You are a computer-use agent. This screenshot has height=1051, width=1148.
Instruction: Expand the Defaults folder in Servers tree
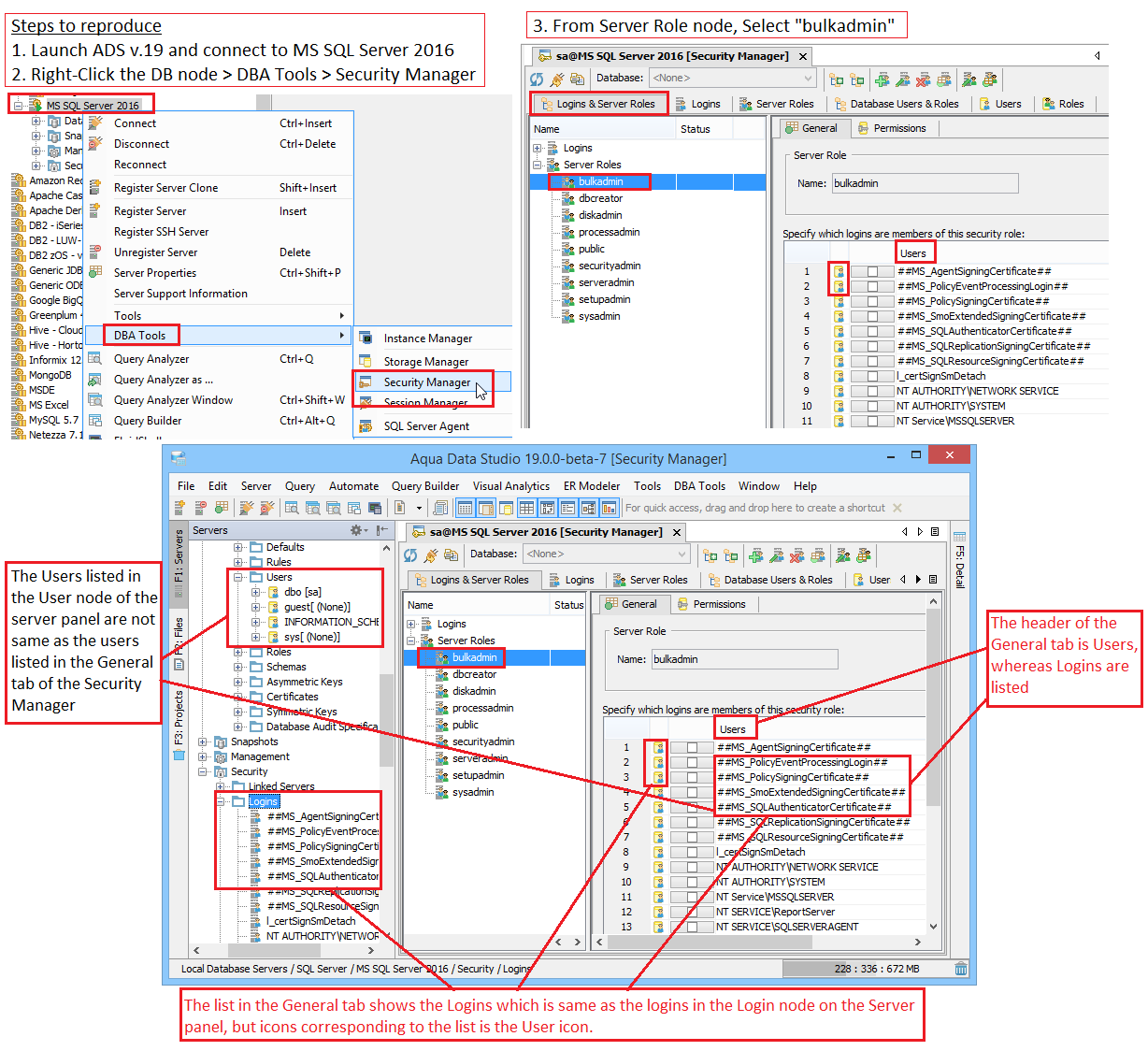point(238,547)
